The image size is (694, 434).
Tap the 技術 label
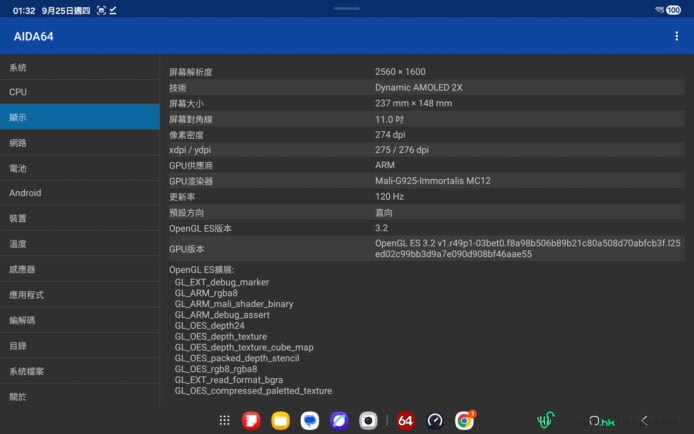tap(177, 88)
